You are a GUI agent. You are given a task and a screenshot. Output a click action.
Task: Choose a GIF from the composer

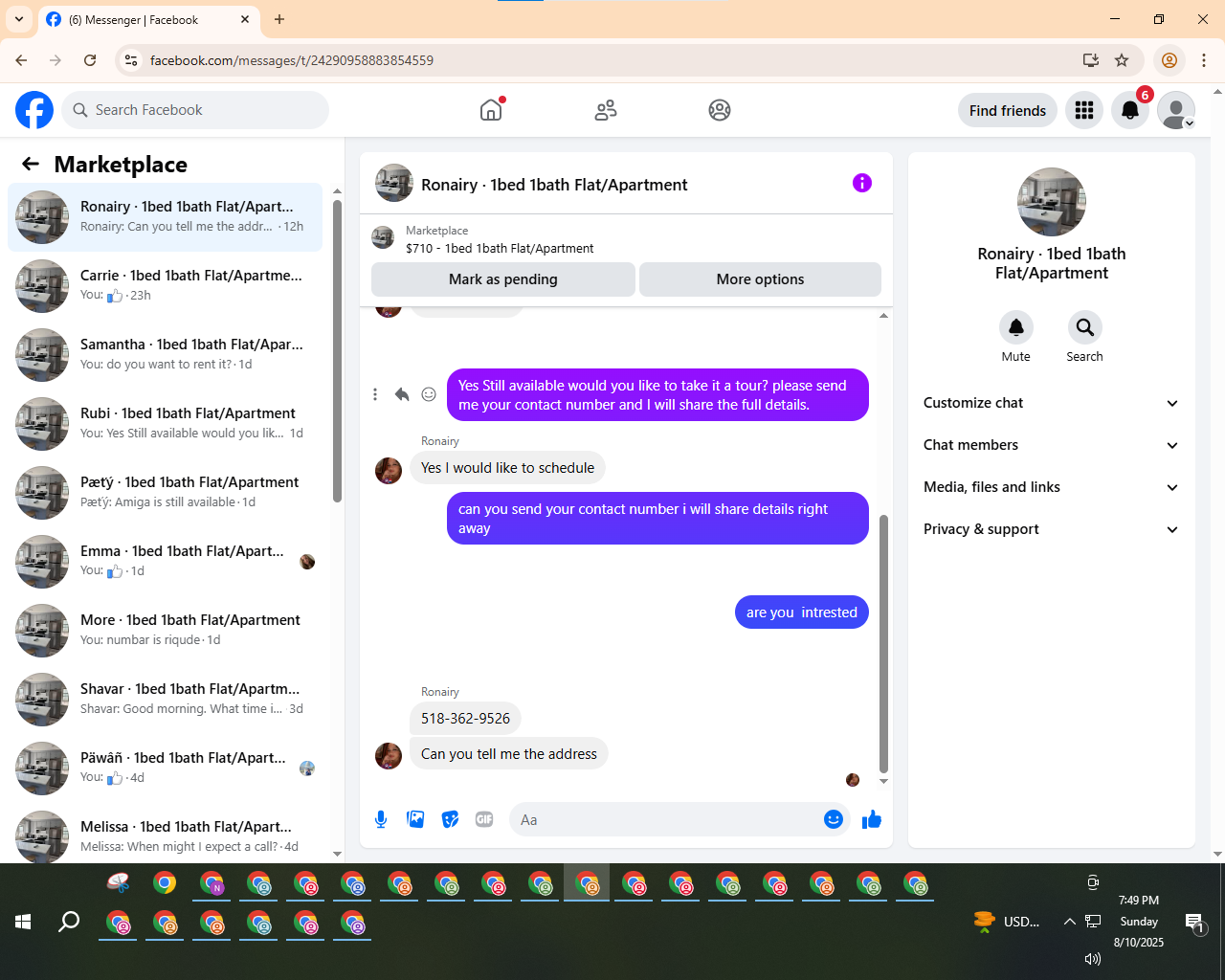pyautogui.click(x=484, y=819)
